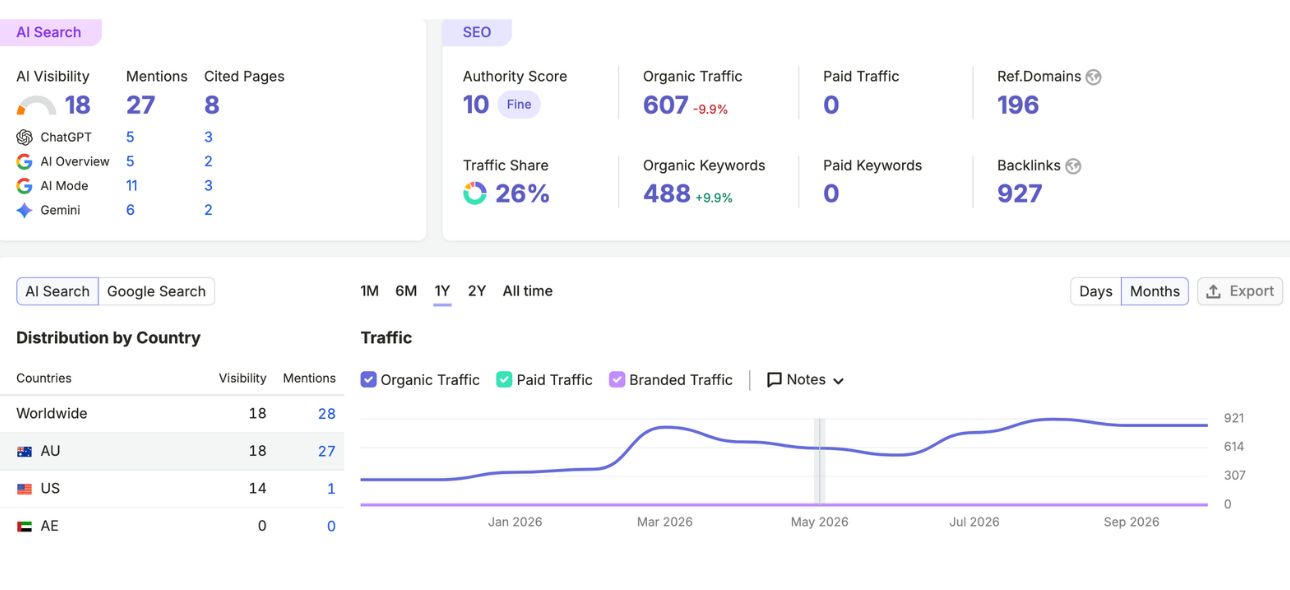Click the Google icon beside AI Mode

[25, 186]
